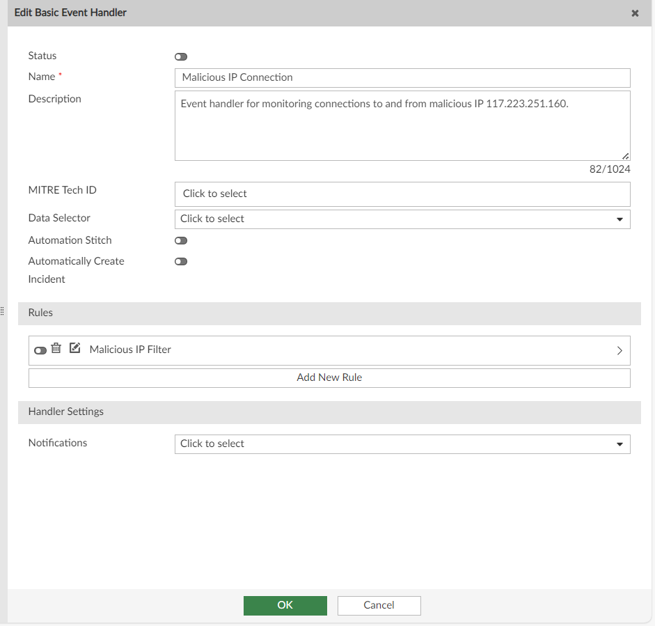Confirm changes with OK button
Screen dimensions: 655x626
coord(285,605)
